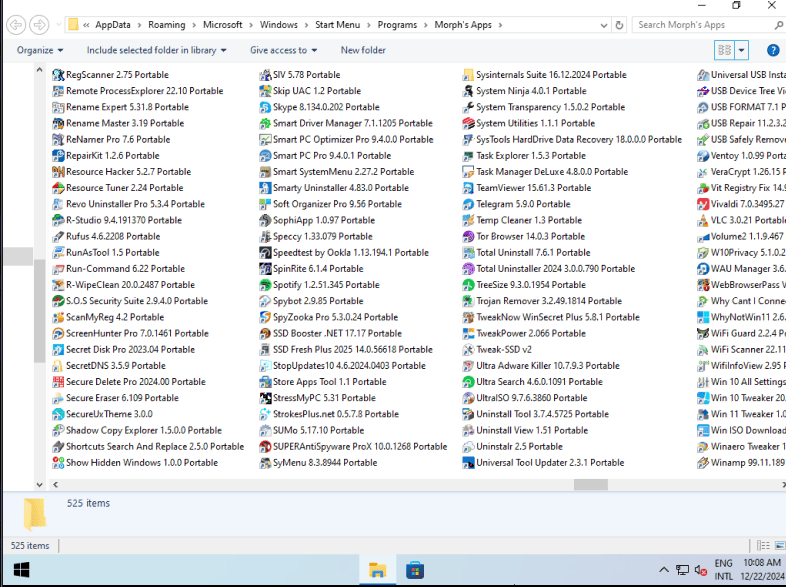
Task: Change view using the layout button
Action: click(x=725, y=50)
